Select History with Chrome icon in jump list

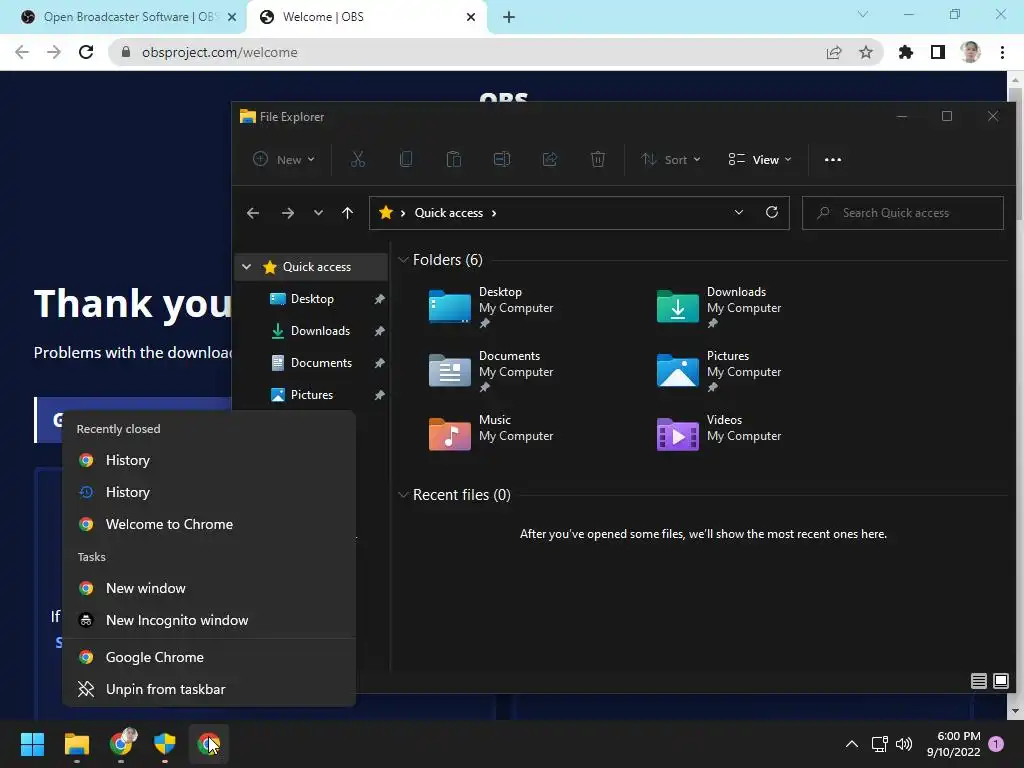pos(209,460)
